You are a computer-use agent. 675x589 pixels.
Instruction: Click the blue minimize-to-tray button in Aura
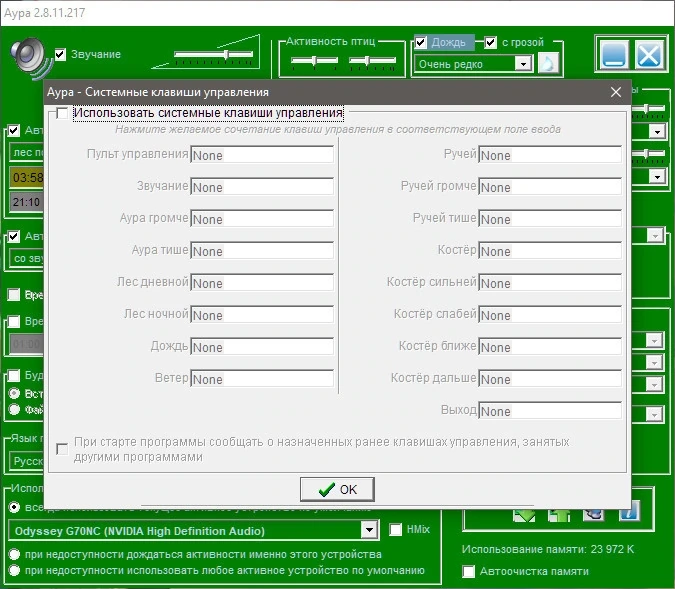click(614, 54)
